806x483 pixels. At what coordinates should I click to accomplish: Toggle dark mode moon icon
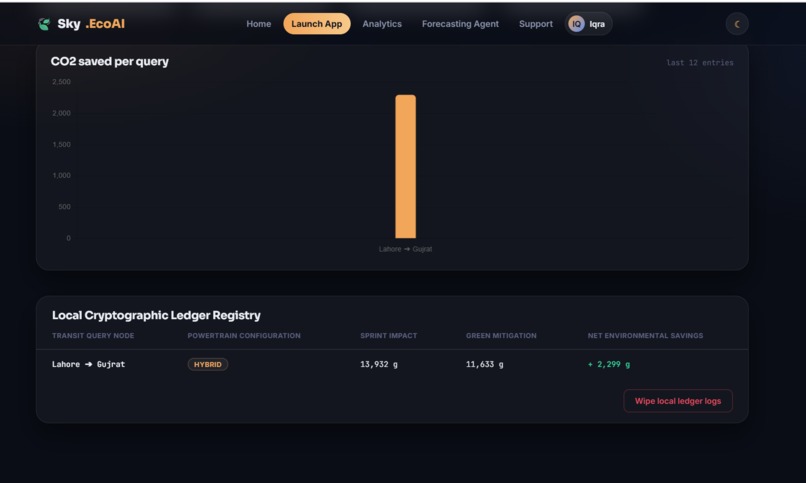pyautogui.click(x=737, y=24)
